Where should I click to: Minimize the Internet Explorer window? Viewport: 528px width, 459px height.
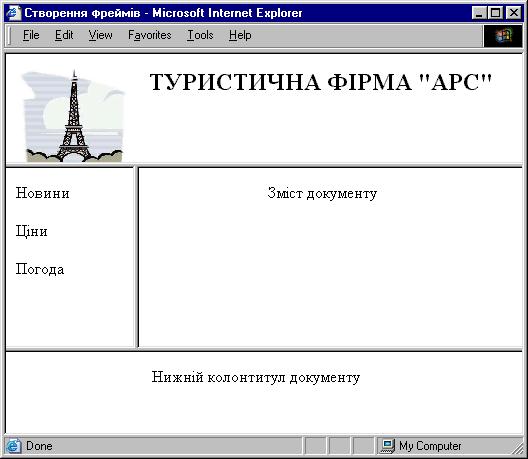click(479, 13)
